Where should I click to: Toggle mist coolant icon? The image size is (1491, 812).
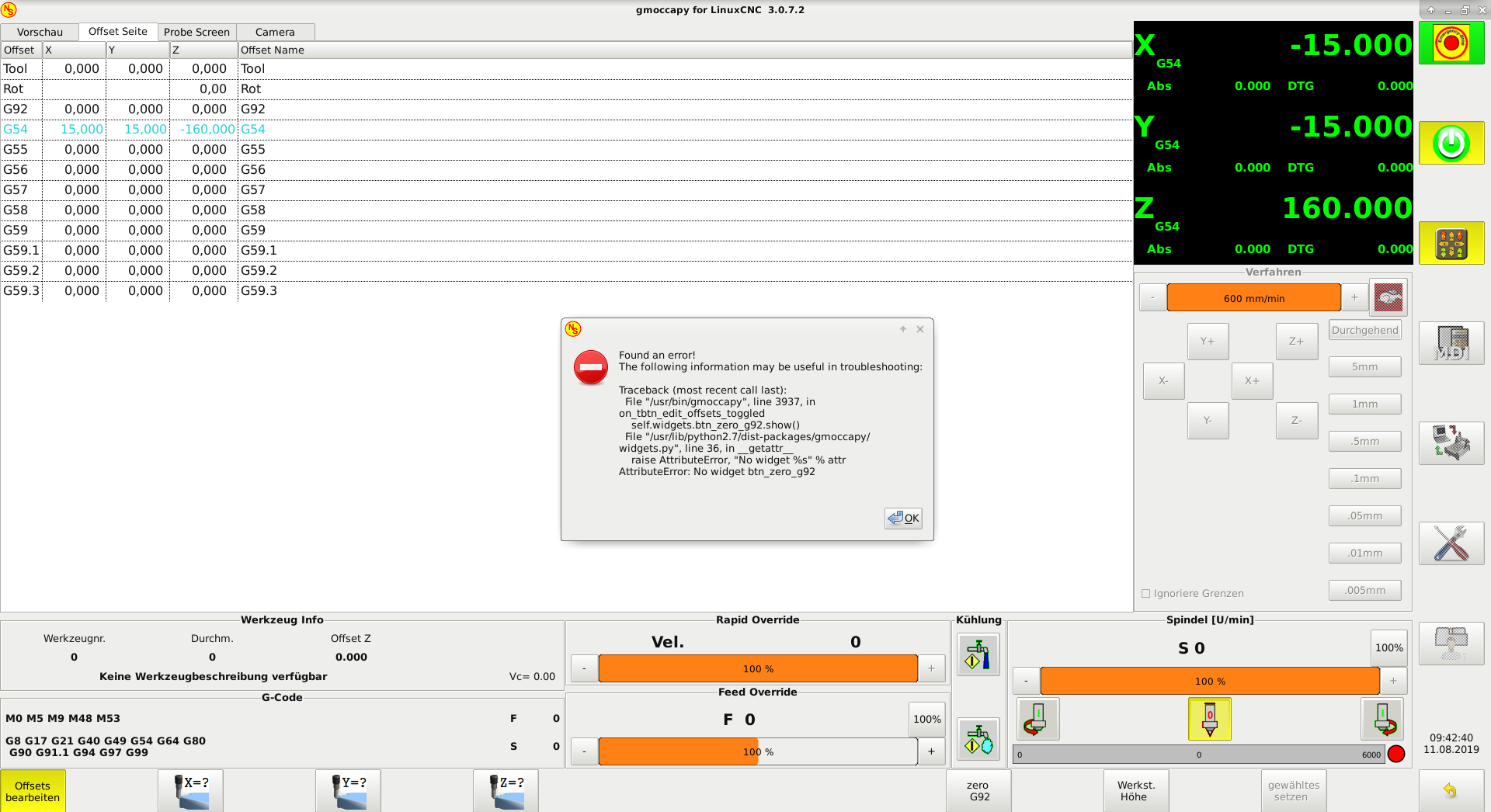point(978,739)
